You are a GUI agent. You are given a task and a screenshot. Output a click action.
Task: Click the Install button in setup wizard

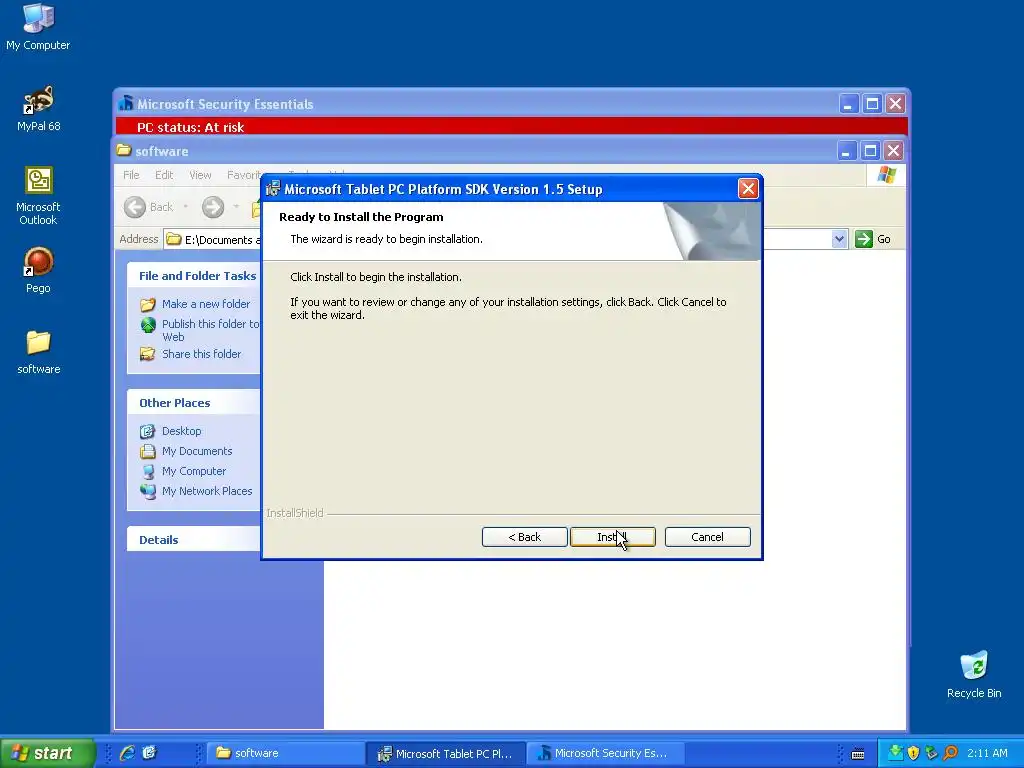[613, 537]
